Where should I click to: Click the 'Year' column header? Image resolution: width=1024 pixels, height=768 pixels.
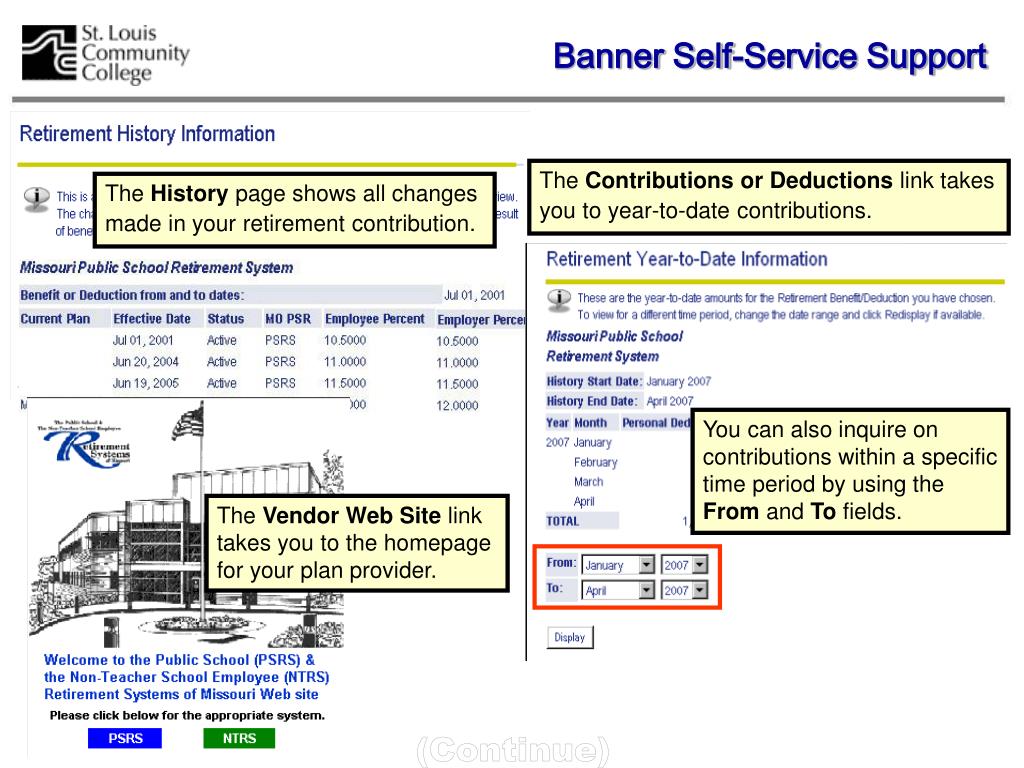[557, 423]
